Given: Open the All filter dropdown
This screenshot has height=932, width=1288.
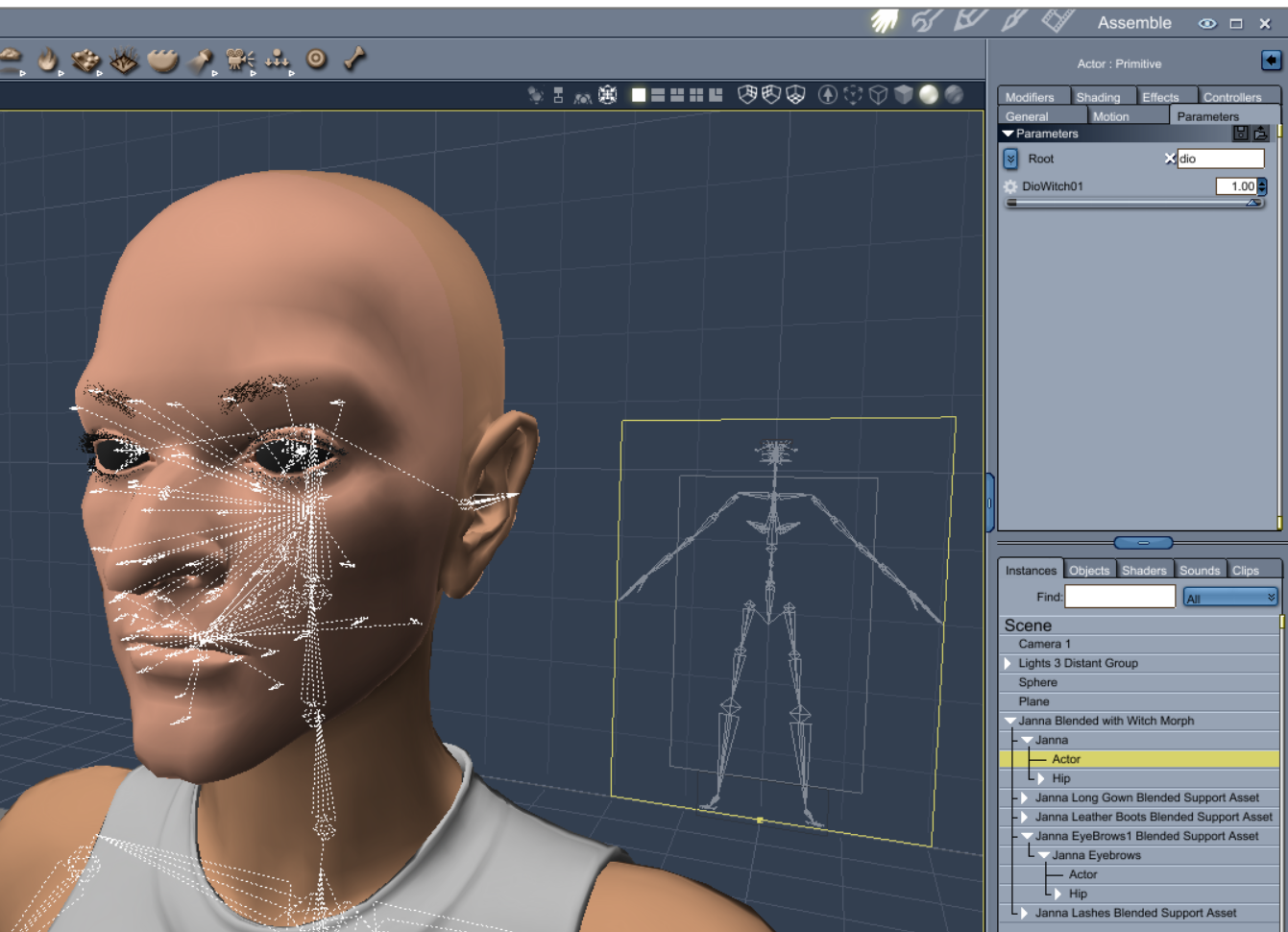Looking at the screenshot, I should coord(1230,598).
